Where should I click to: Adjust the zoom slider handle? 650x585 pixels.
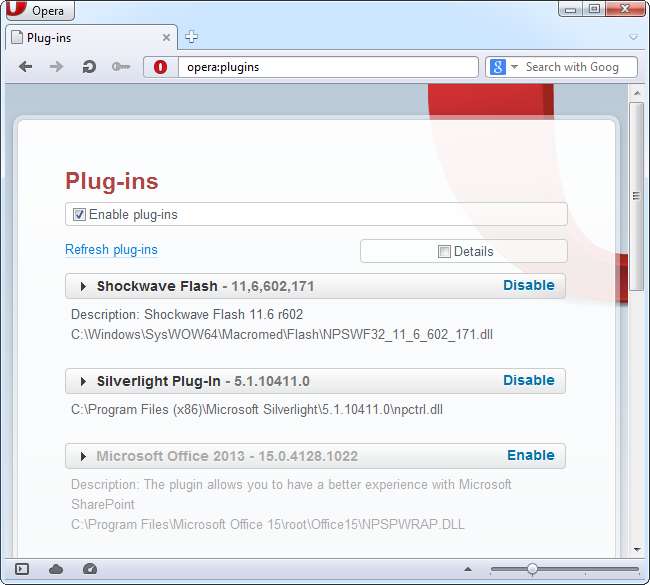[532, 569]
